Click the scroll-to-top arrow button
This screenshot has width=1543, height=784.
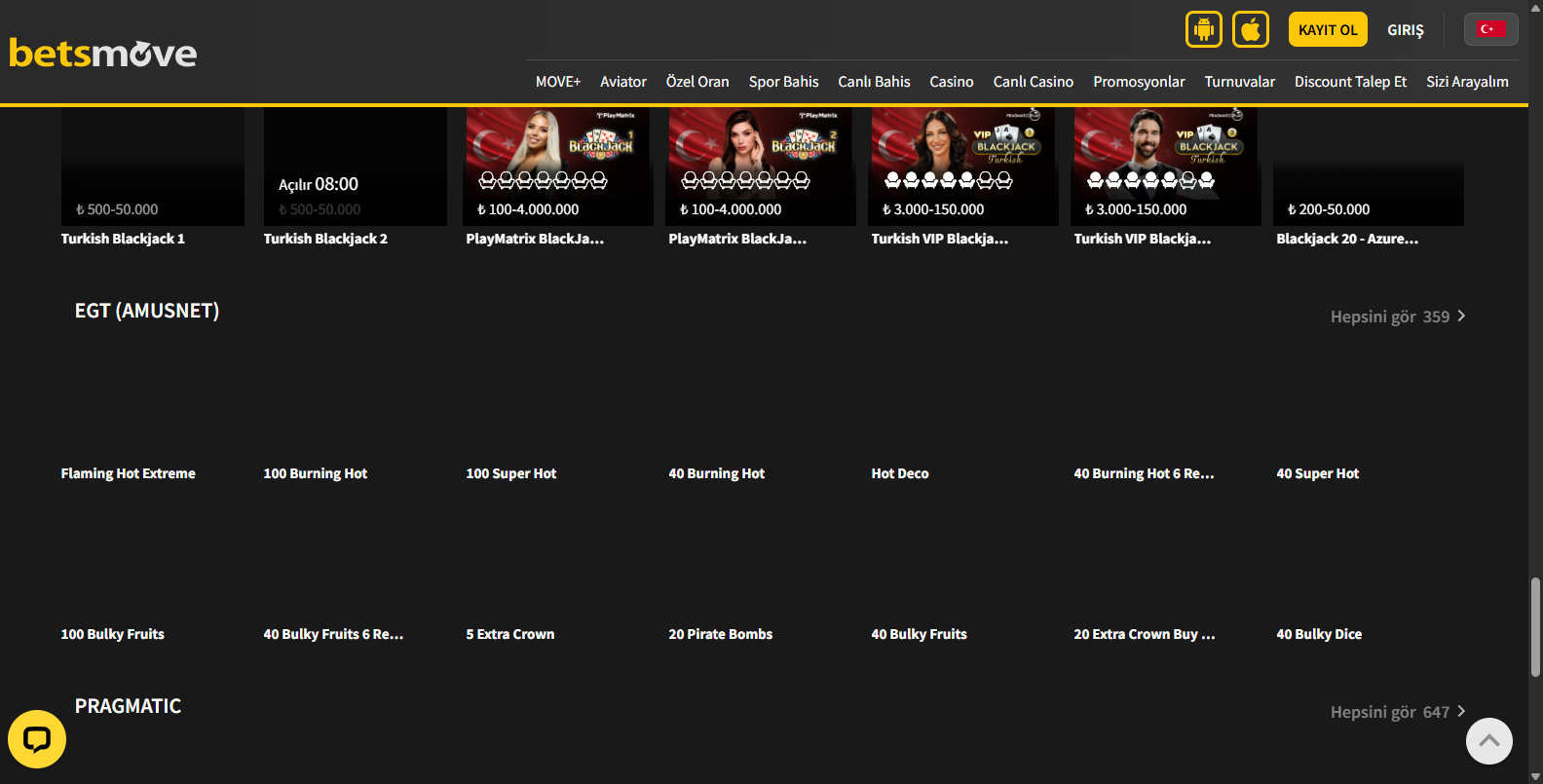(x=1488, y=741)
